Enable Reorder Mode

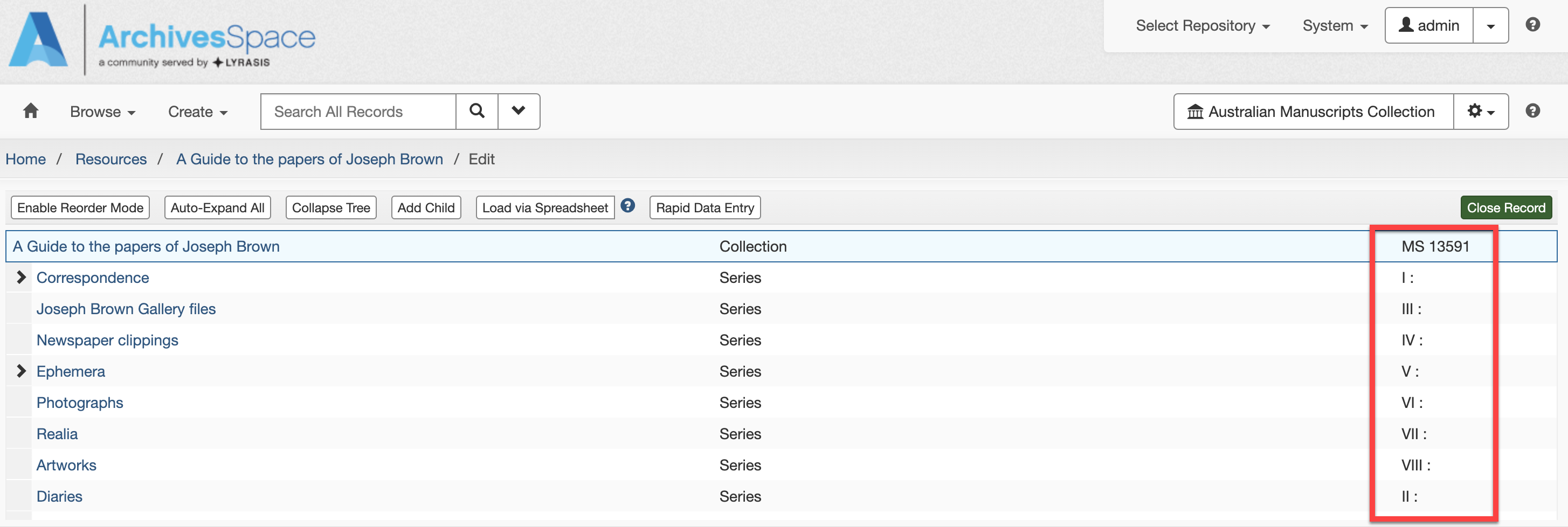point(80,207)
